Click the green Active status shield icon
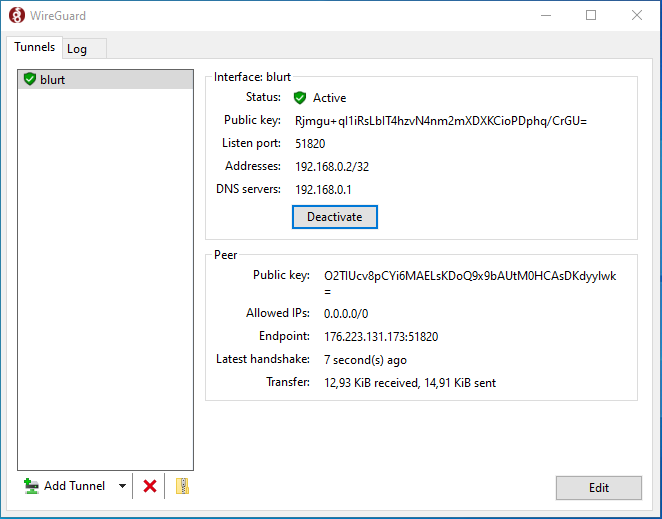 300,98
